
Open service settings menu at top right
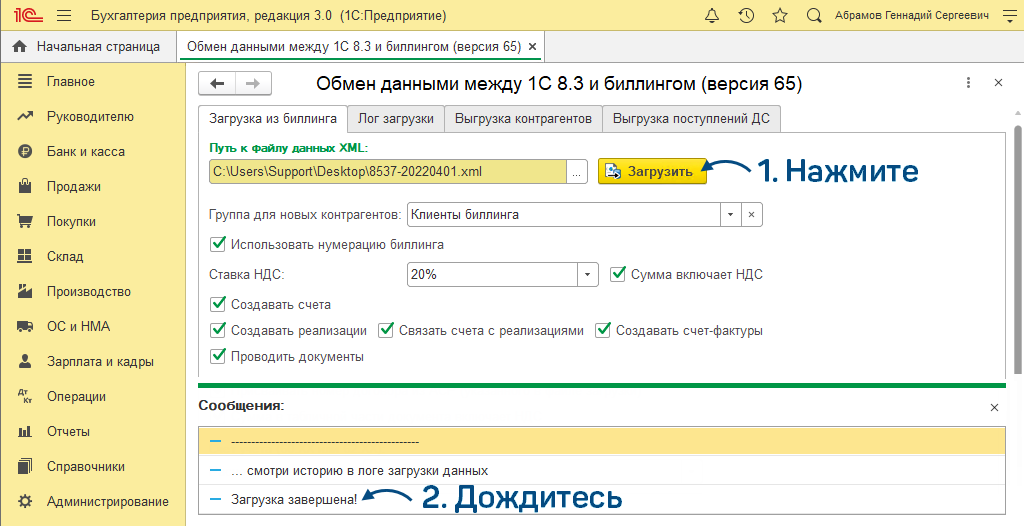(x=1009, y=15)
